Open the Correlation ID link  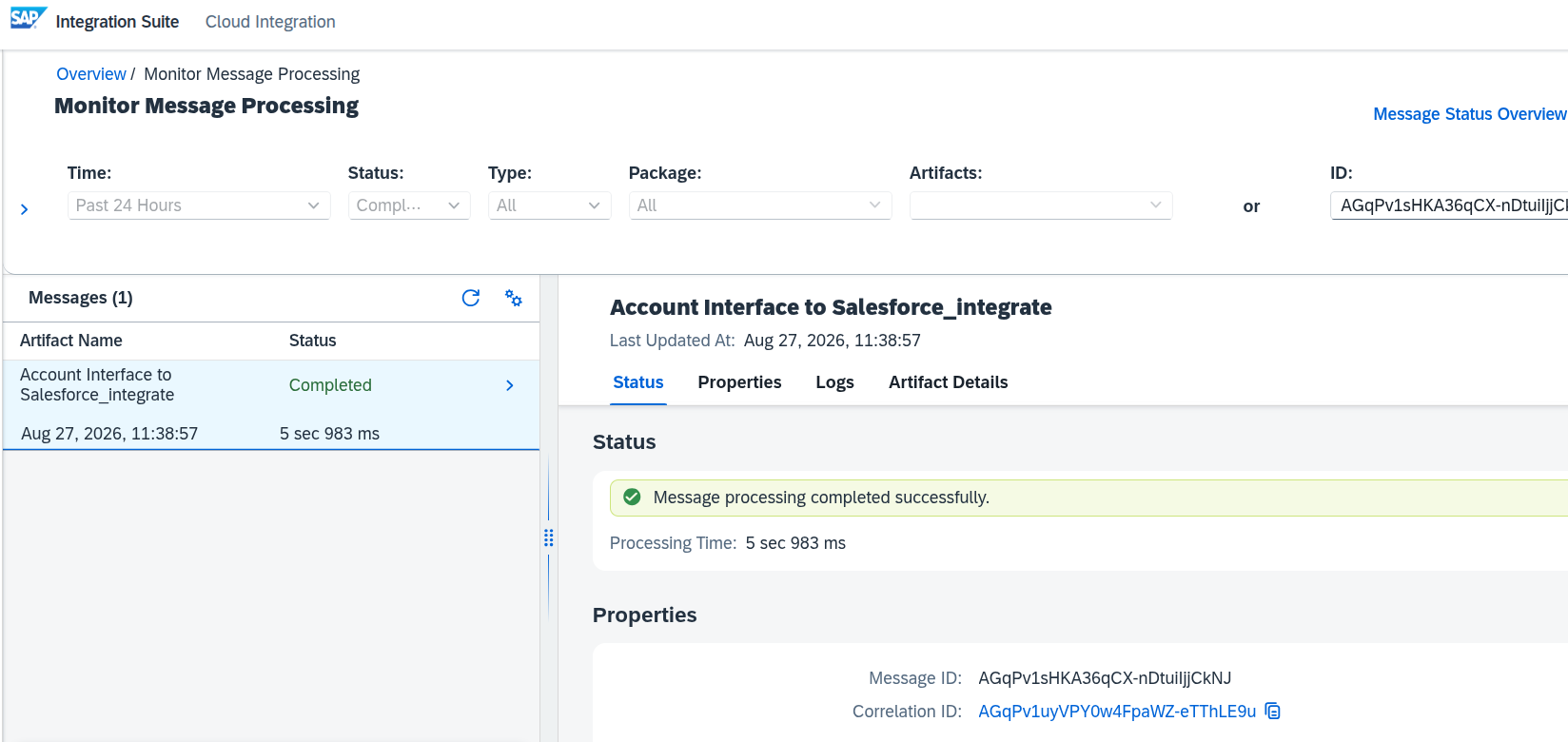(1117, 712)
